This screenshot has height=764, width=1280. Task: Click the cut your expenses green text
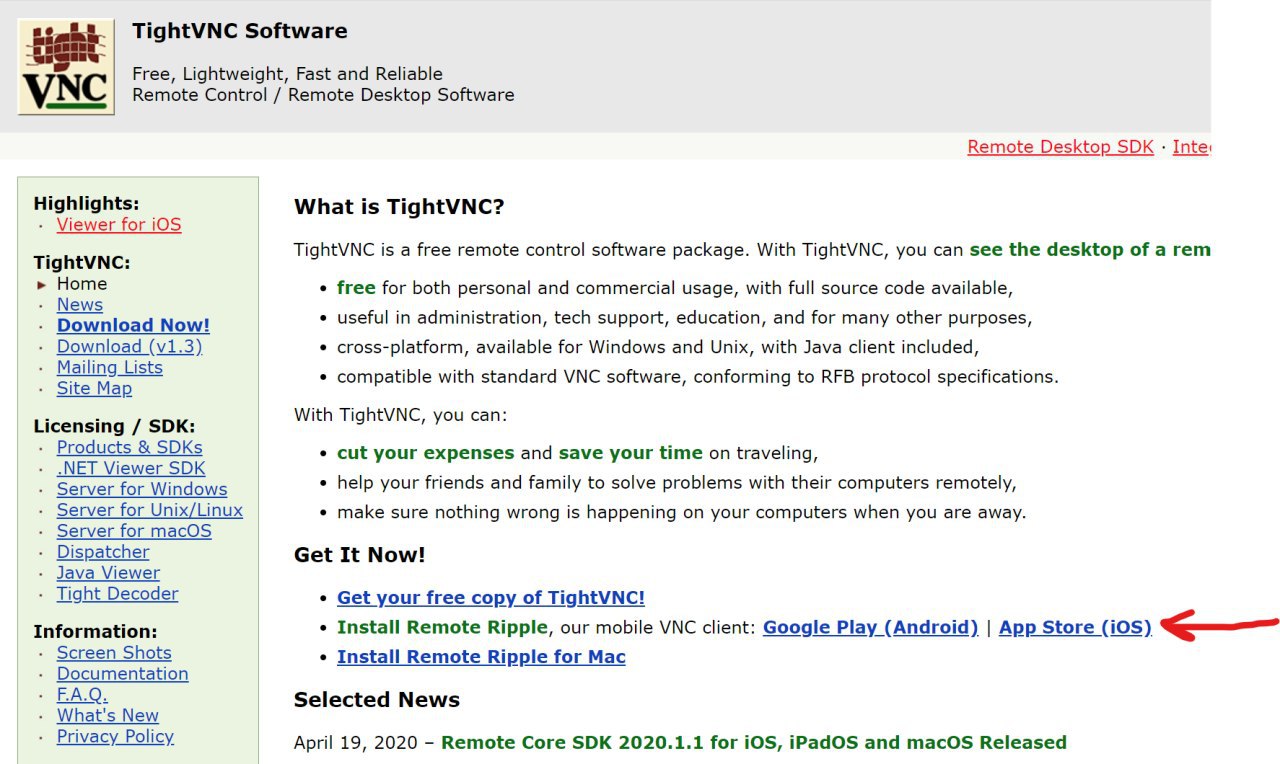click(x=425, y=453)
